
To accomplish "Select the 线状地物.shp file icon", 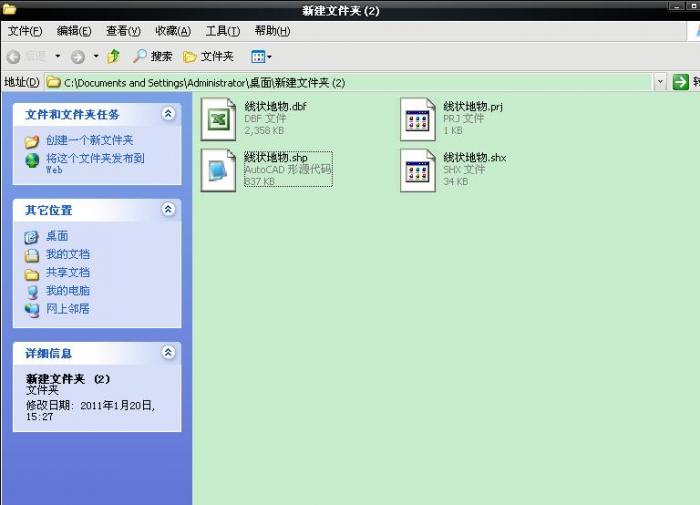I will click(x=218, y=170).
